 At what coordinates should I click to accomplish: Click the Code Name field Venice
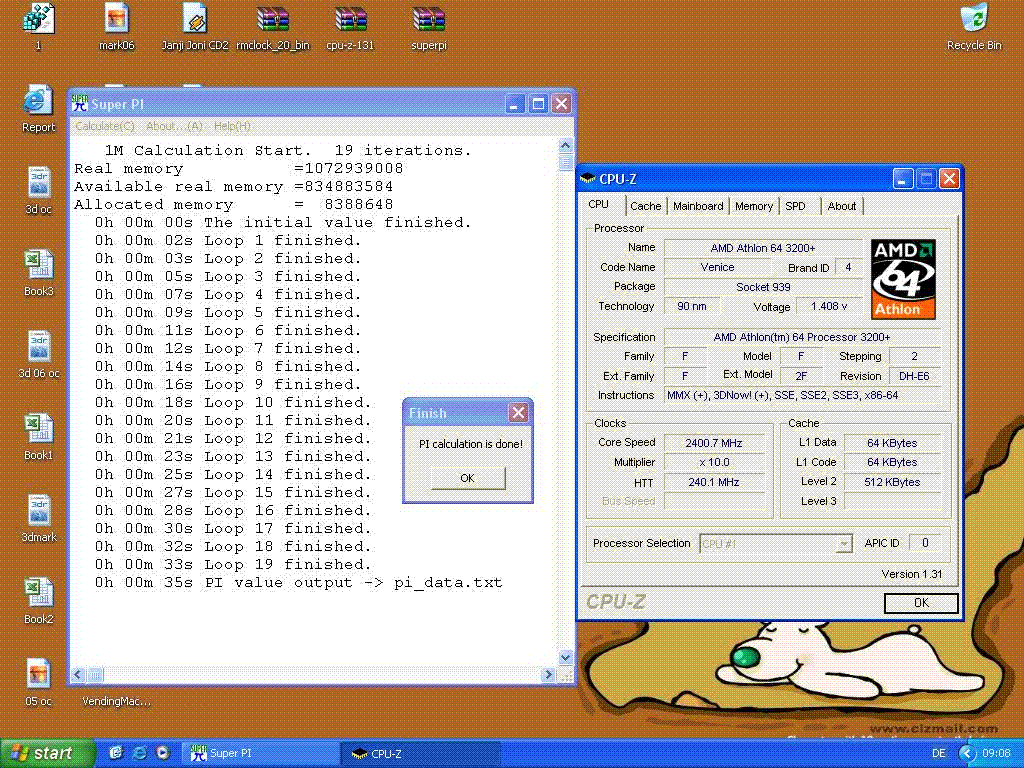tap(717, 267)
